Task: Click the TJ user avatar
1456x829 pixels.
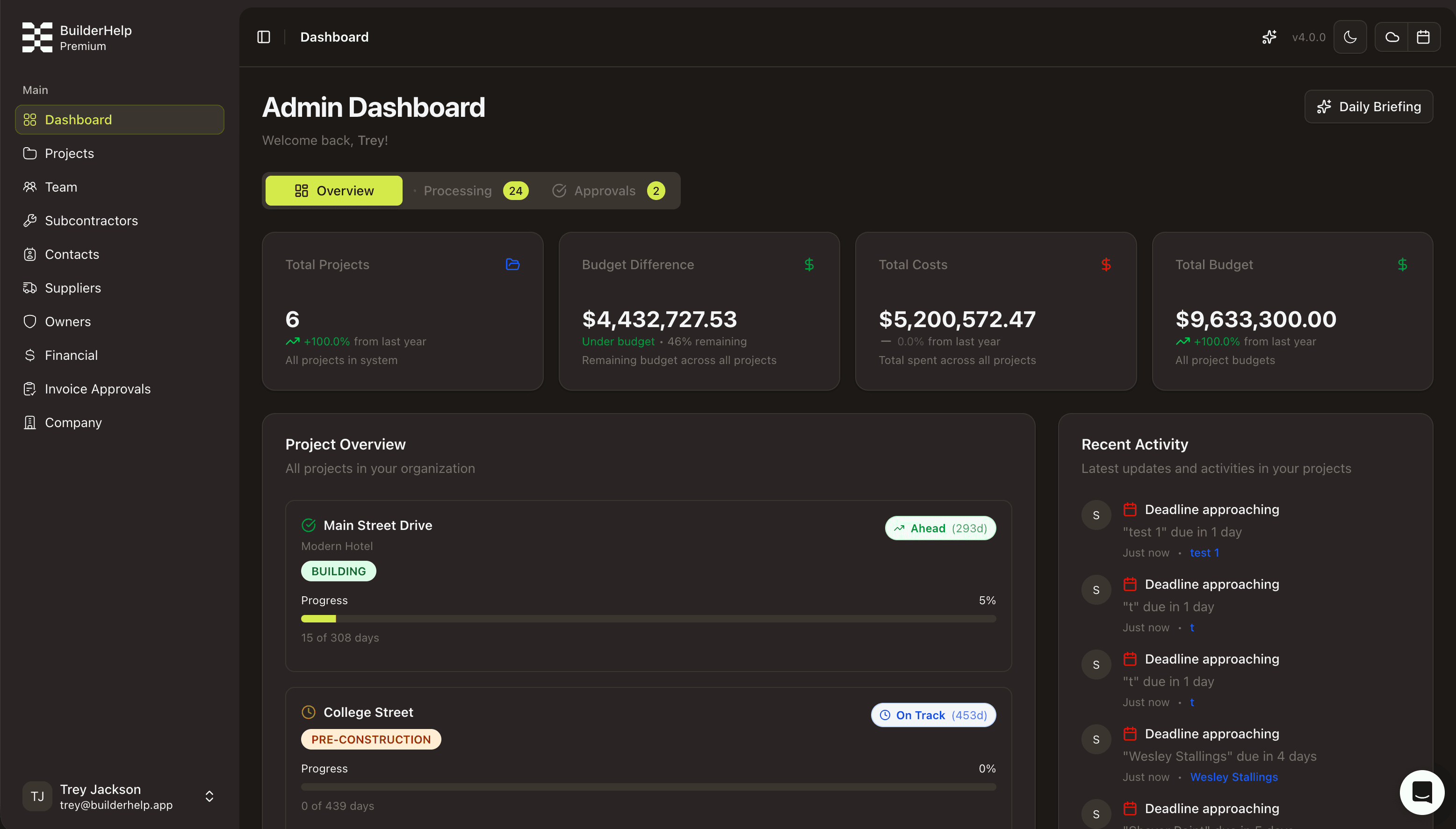Action: click(37, 796)
